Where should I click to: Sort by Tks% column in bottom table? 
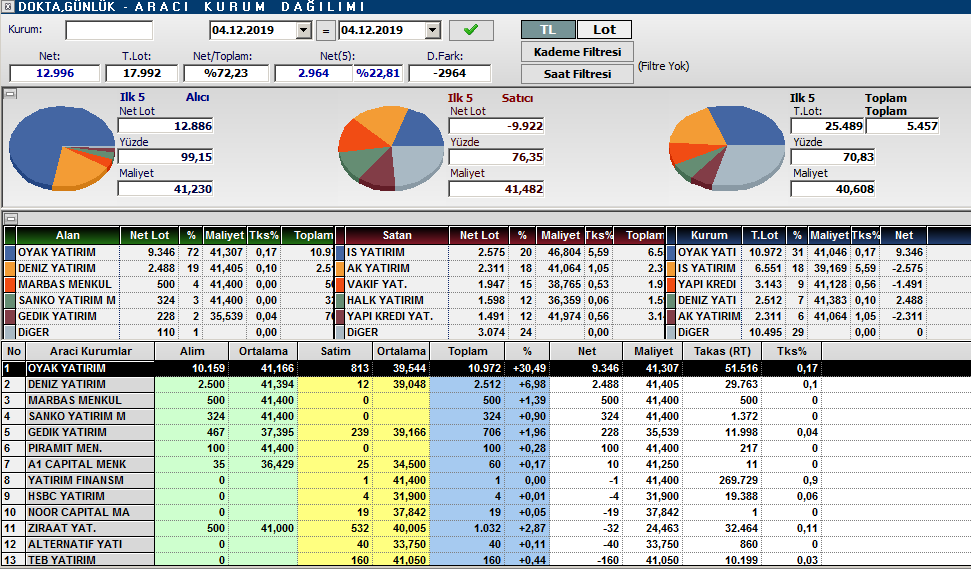coord(792,351)
